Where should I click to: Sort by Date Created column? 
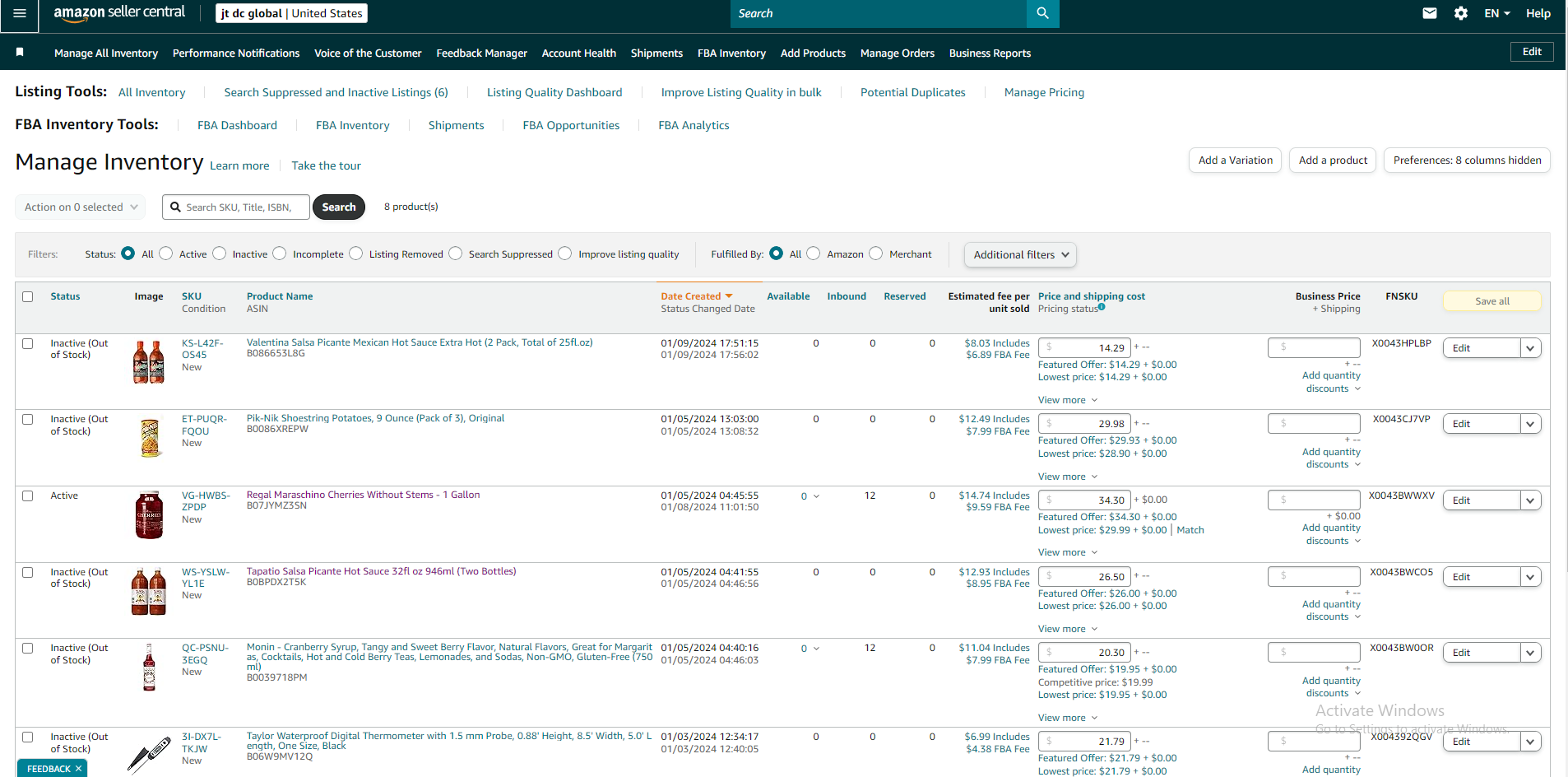tap(696, 296)
